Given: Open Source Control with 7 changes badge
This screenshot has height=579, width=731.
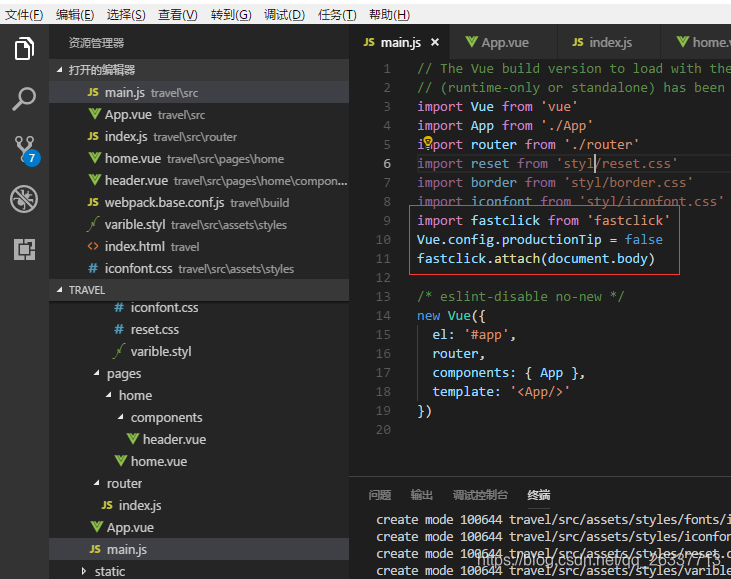Looking at the screenshot, I should point(26,150).
